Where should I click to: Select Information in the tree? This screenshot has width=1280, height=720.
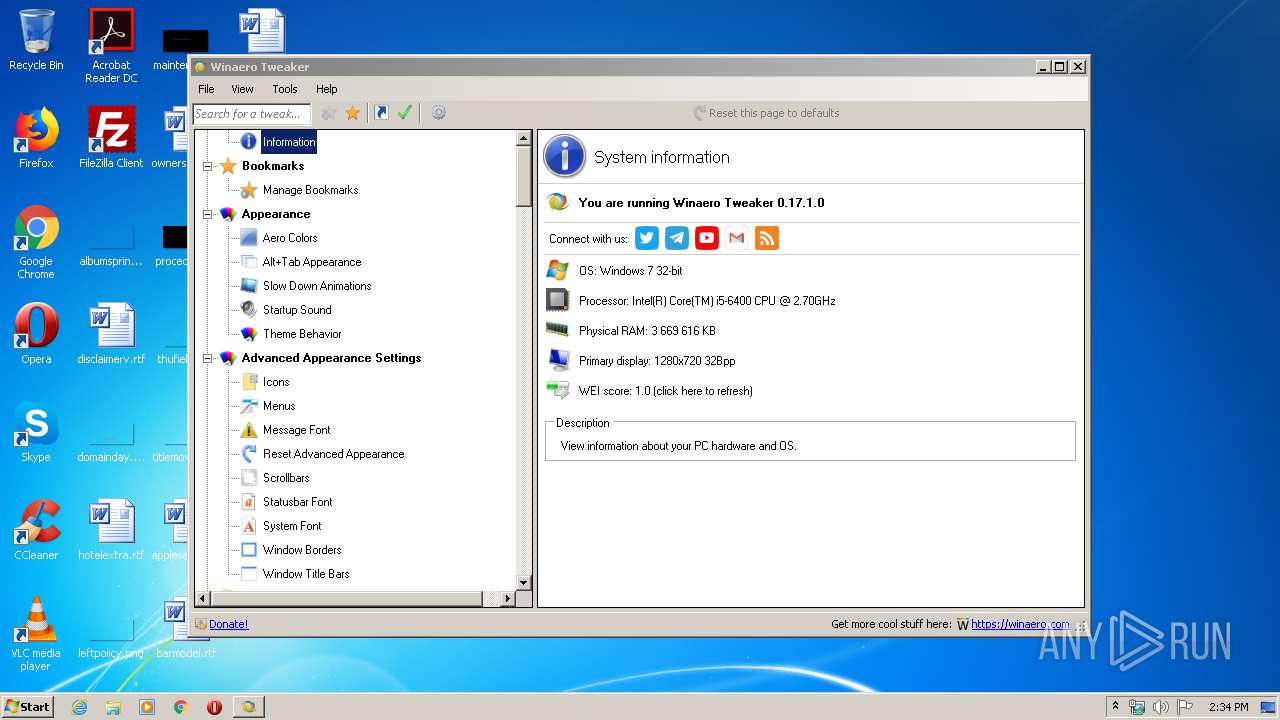[289, 142]
